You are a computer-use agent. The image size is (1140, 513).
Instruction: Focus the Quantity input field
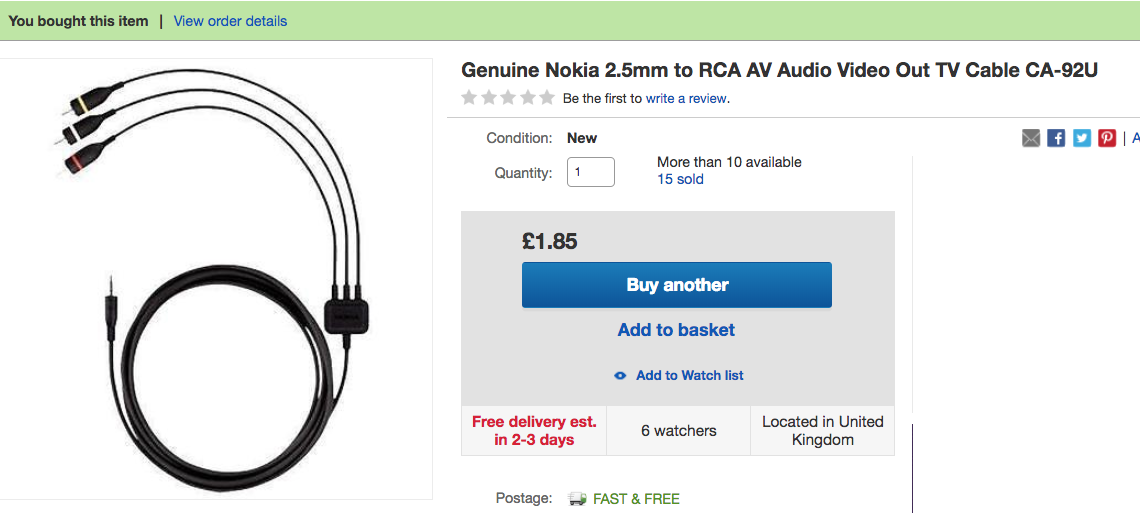coord(591,172)
